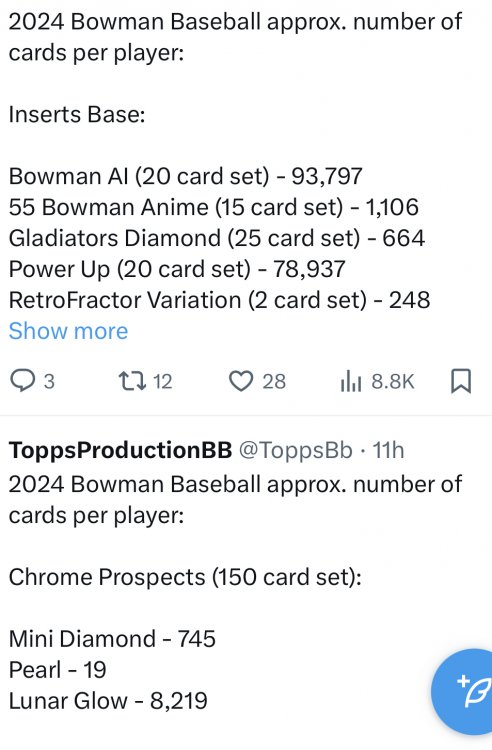Click the like count 28

tap(274, 382)
